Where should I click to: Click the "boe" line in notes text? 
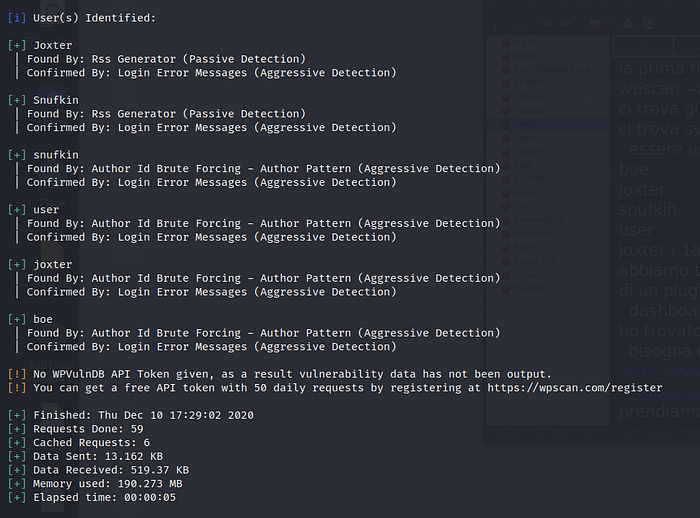[634, 170]
